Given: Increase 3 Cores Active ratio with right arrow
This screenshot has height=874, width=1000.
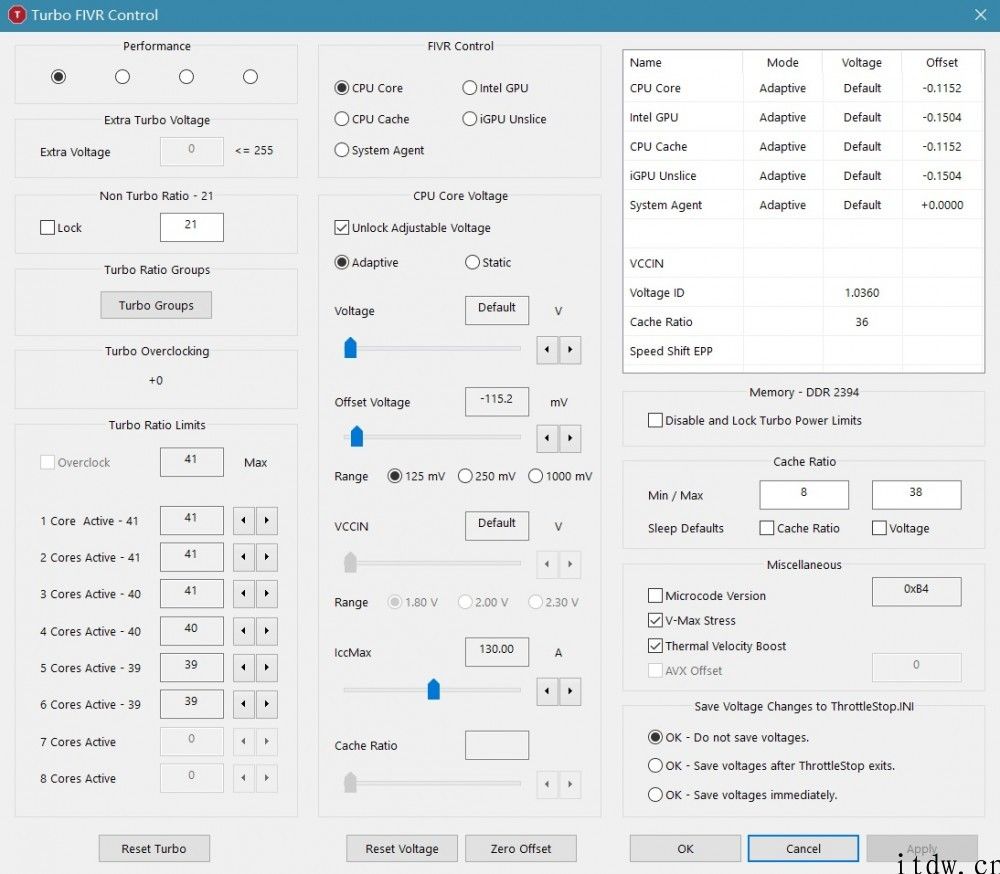Looking at the screenshot, I should pyautogui.click(x=267, y=593).
